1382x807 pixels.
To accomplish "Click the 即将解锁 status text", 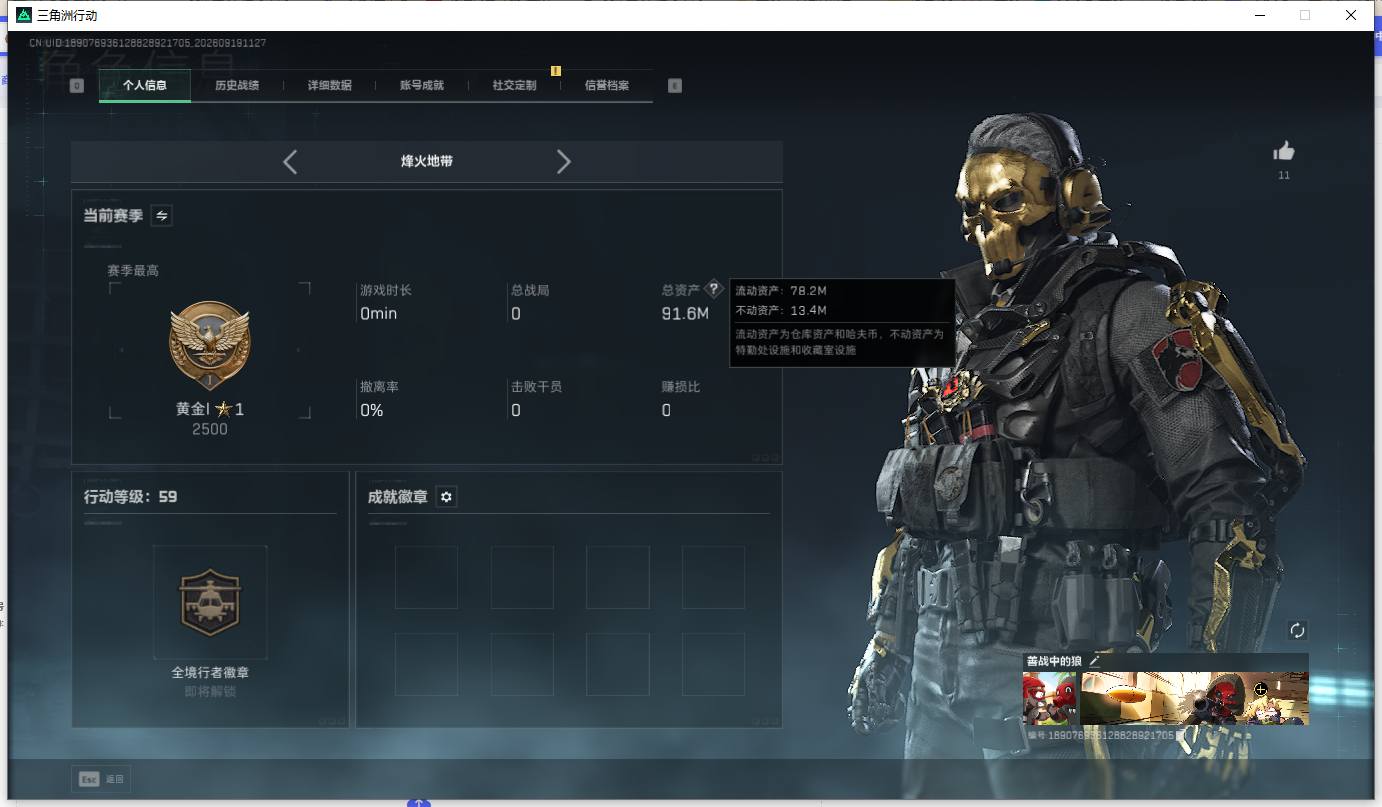I will pyautogui.click(x=210, y=691).
